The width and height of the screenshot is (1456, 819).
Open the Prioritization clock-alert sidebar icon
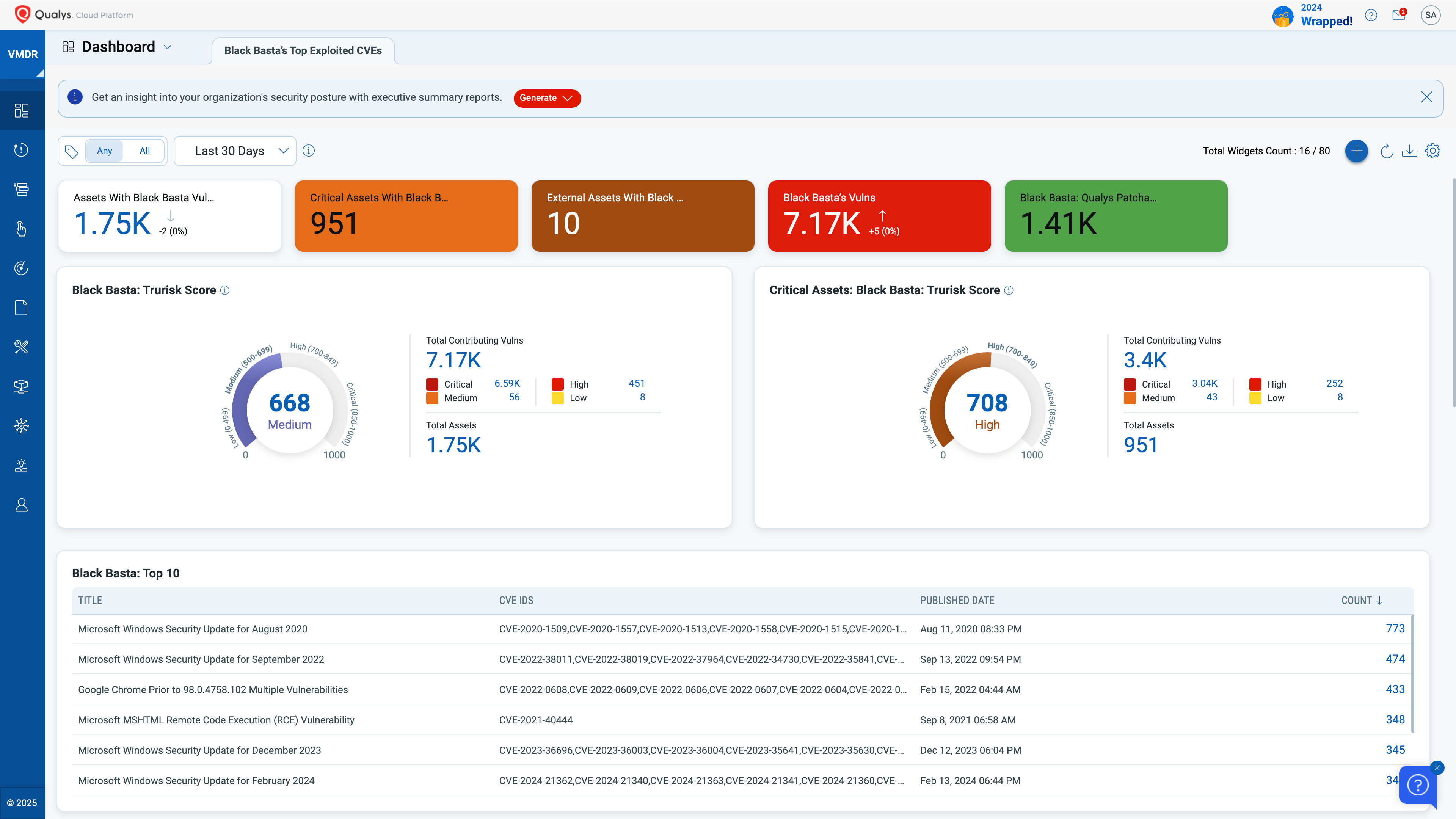pos(22,150)
